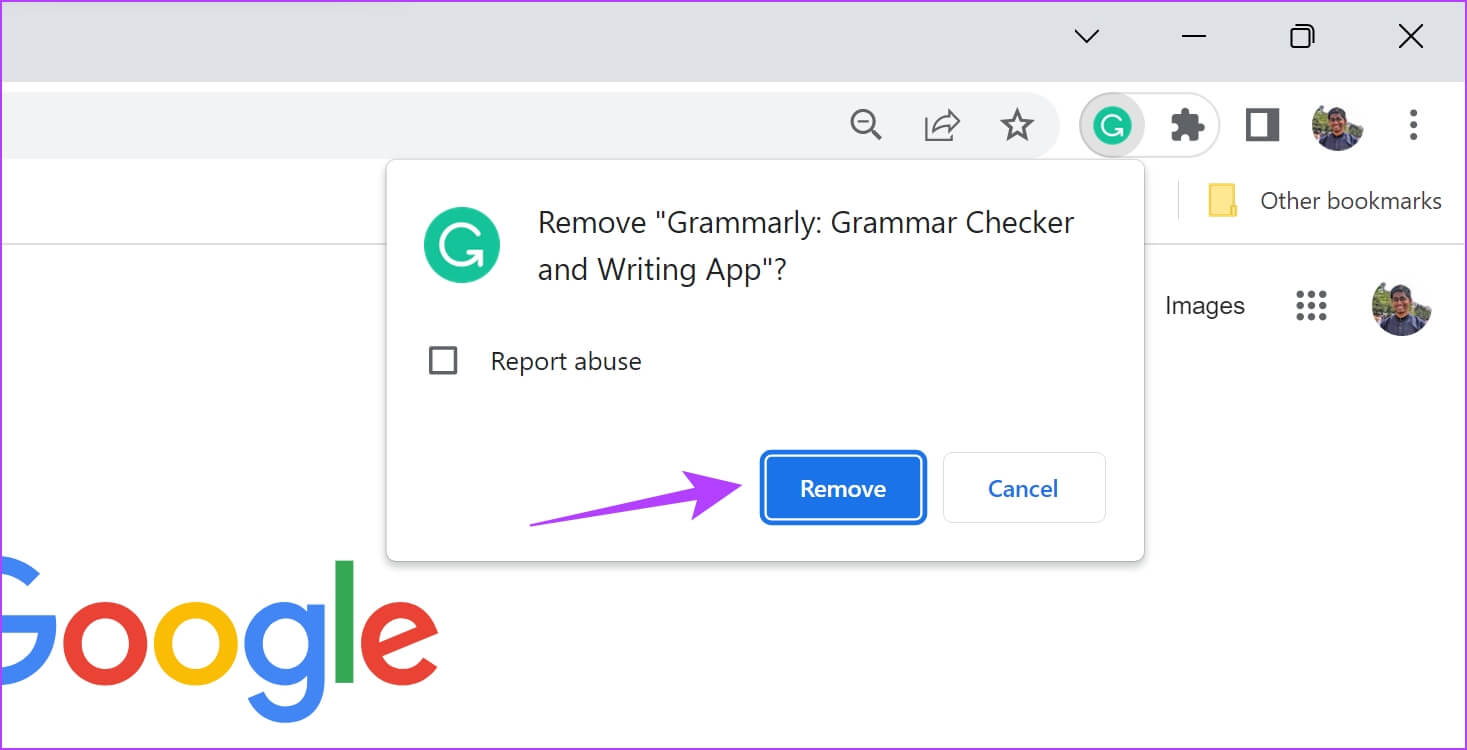This screenshot has height=750, width=1467.
Task: Expand the tab search chevron in title bar
Action: [1086, 37]
